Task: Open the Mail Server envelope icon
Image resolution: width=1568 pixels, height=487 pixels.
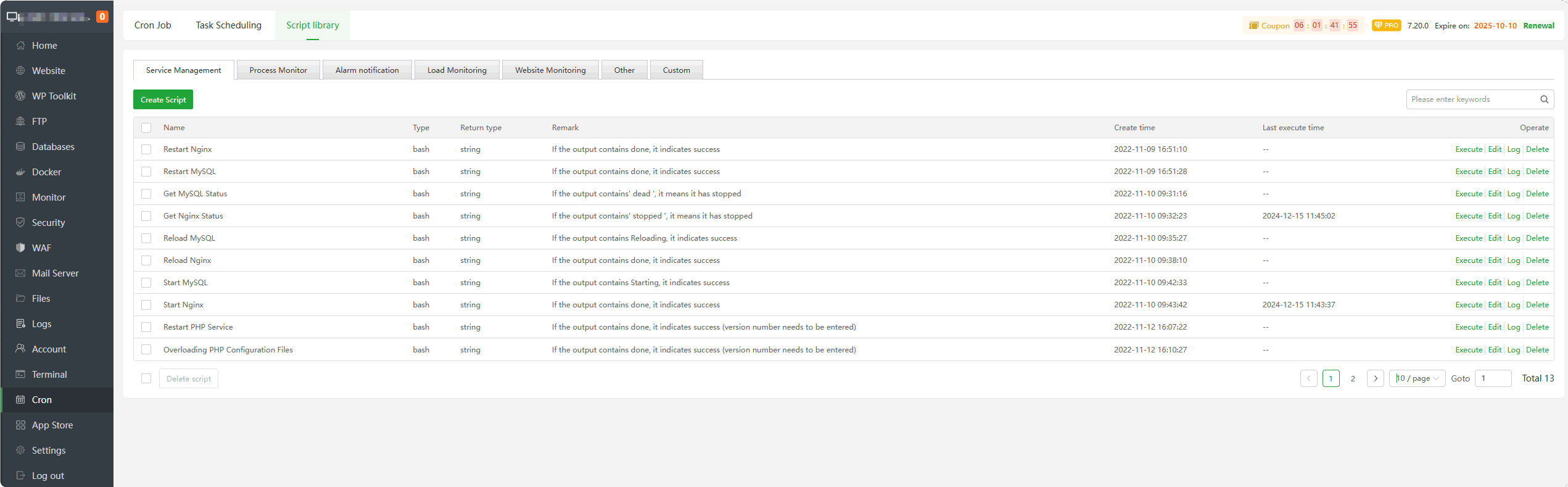Action: pos(20,273)
